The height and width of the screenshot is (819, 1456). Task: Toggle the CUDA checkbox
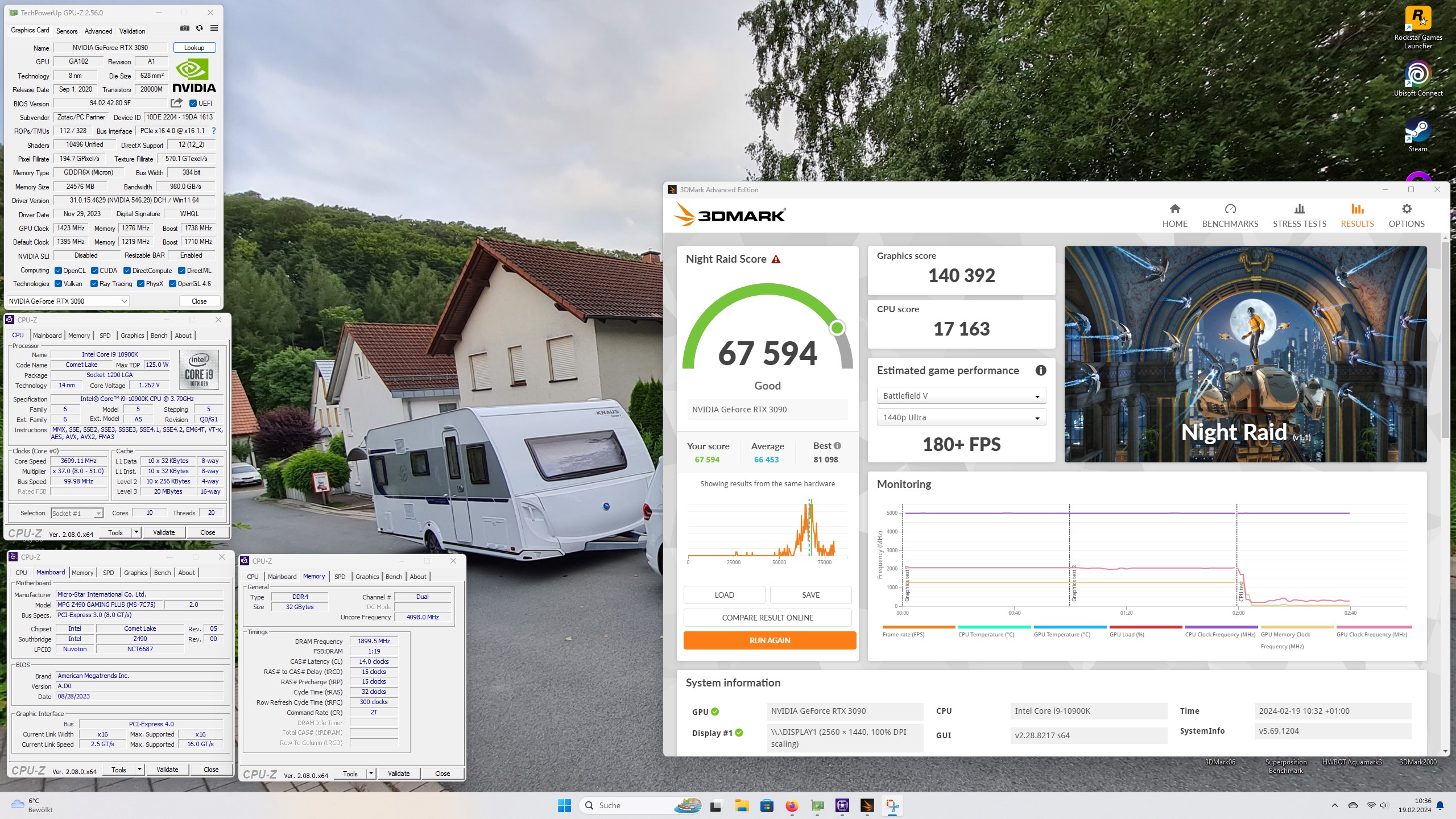point(94,271)
